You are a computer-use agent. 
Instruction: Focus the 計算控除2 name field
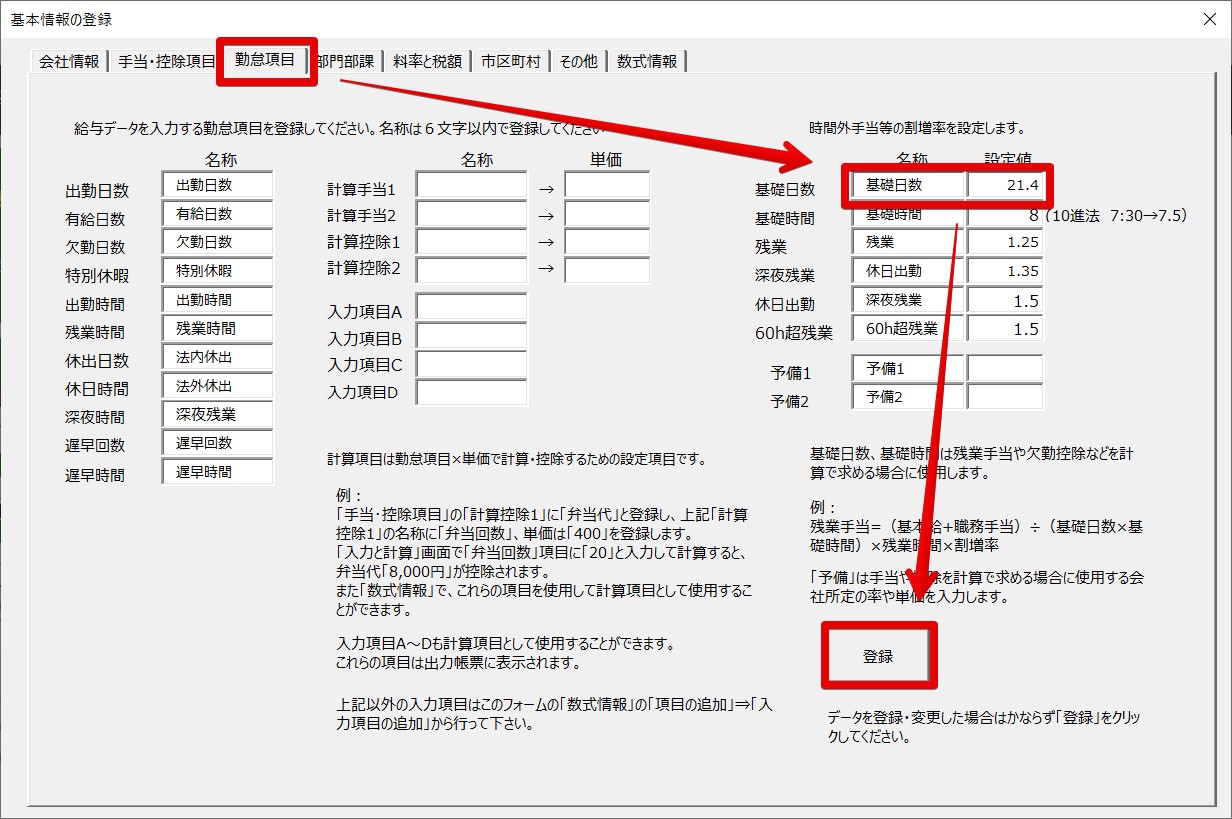[471, 271]
